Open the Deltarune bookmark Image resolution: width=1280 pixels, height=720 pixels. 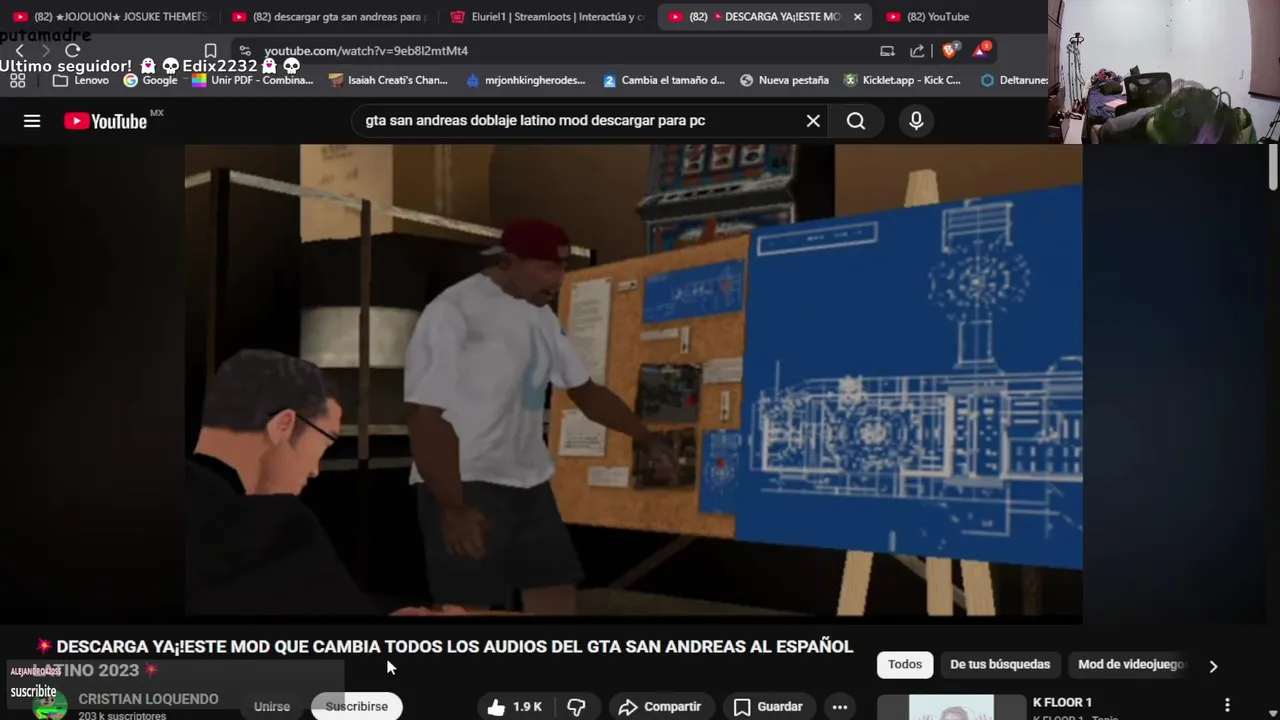pos(1014,80)
